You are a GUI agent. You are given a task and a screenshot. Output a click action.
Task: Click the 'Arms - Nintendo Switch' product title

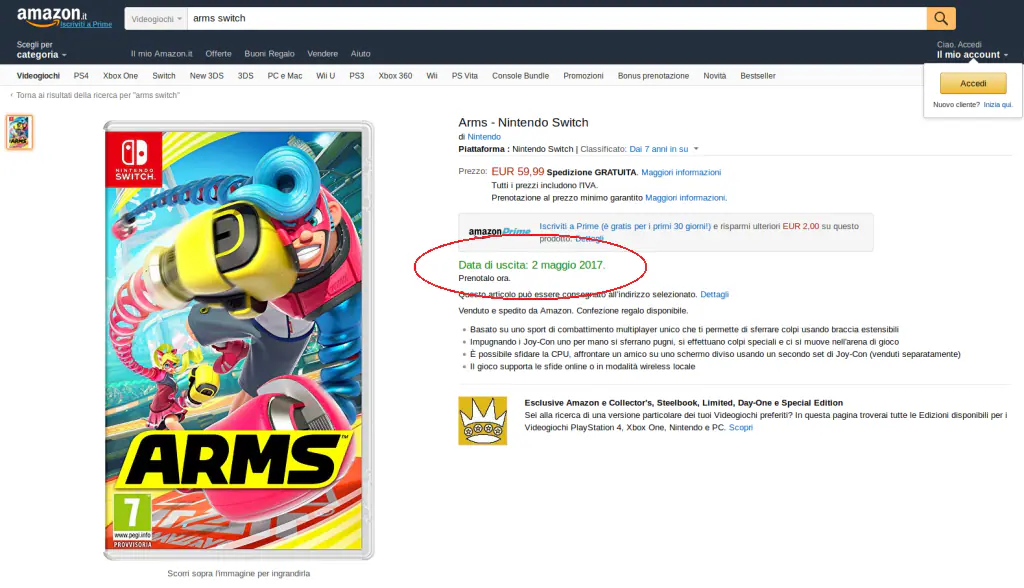(523, 123)
